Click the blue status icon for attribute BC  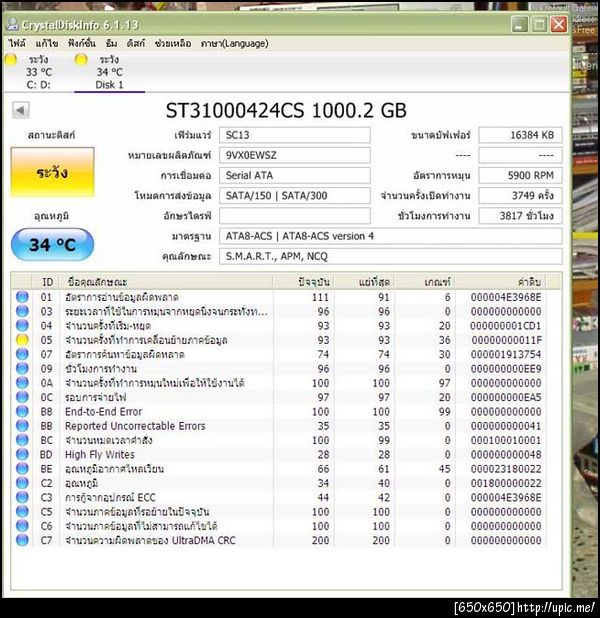[22, 440]
